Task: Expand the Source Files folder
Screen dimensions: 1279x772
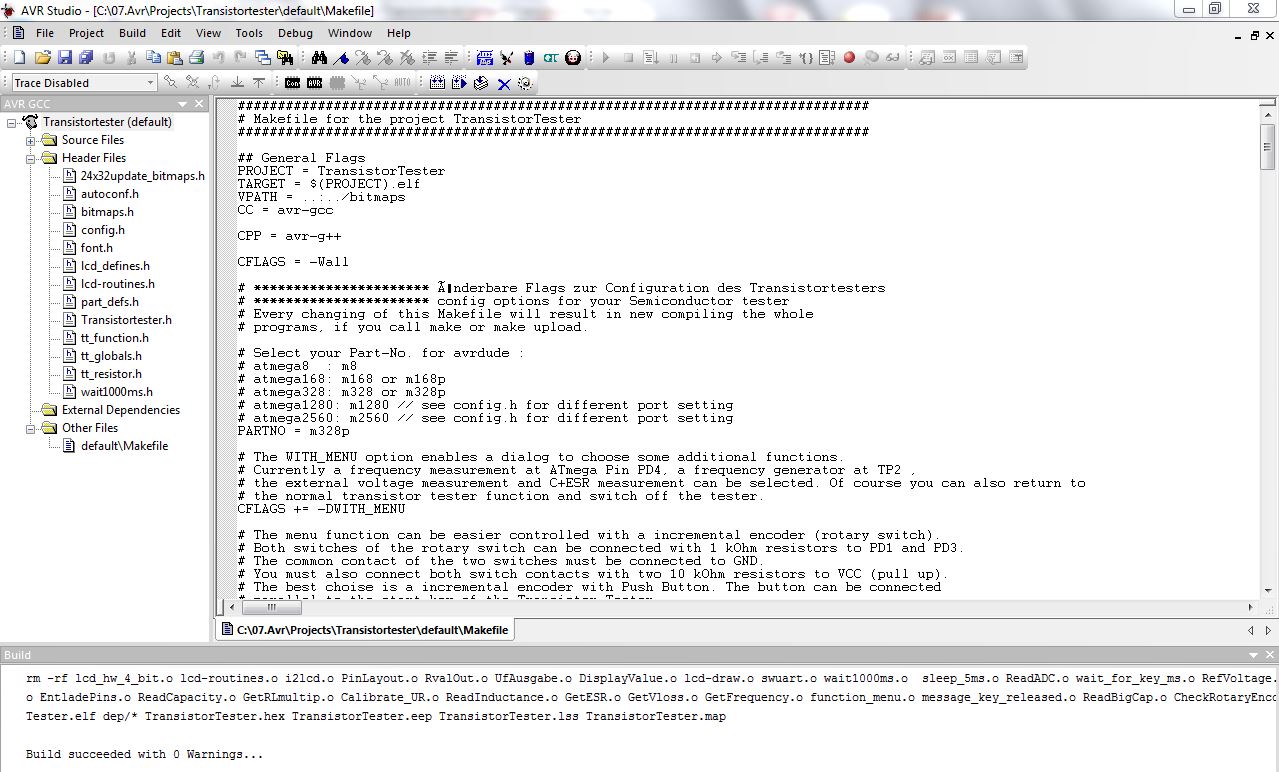Action: coord(31,141)
